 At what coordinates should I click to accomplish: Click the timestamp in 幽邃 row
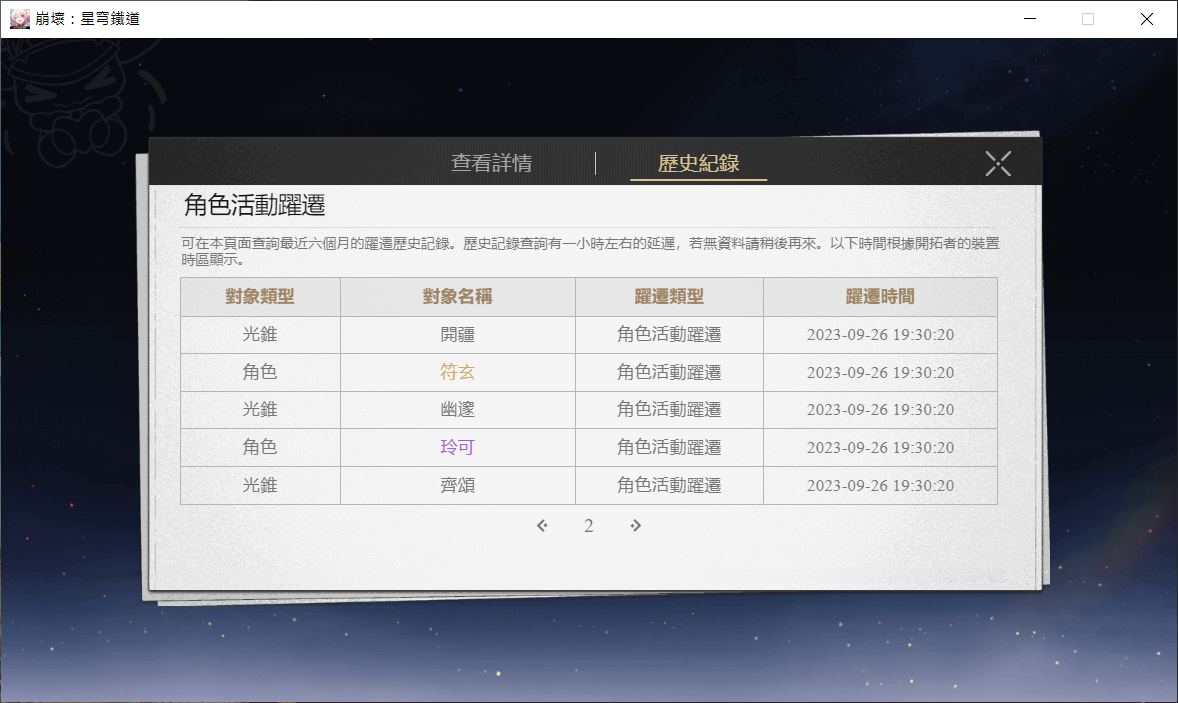(880, 410)
